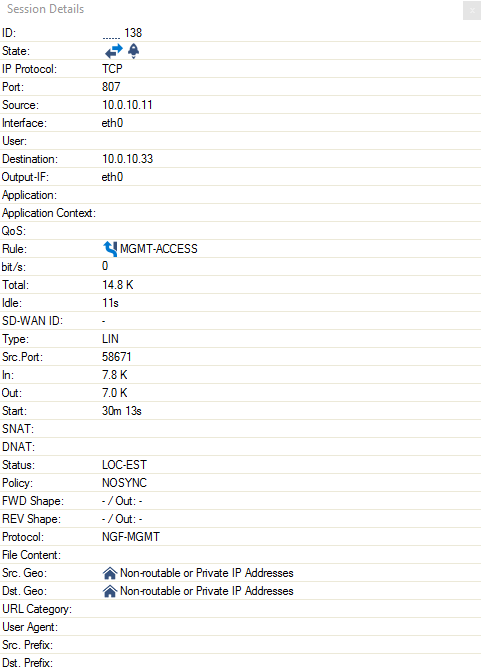Screen dimensions: 481x670
Task: Click the Session Details title
Action: 45,9
